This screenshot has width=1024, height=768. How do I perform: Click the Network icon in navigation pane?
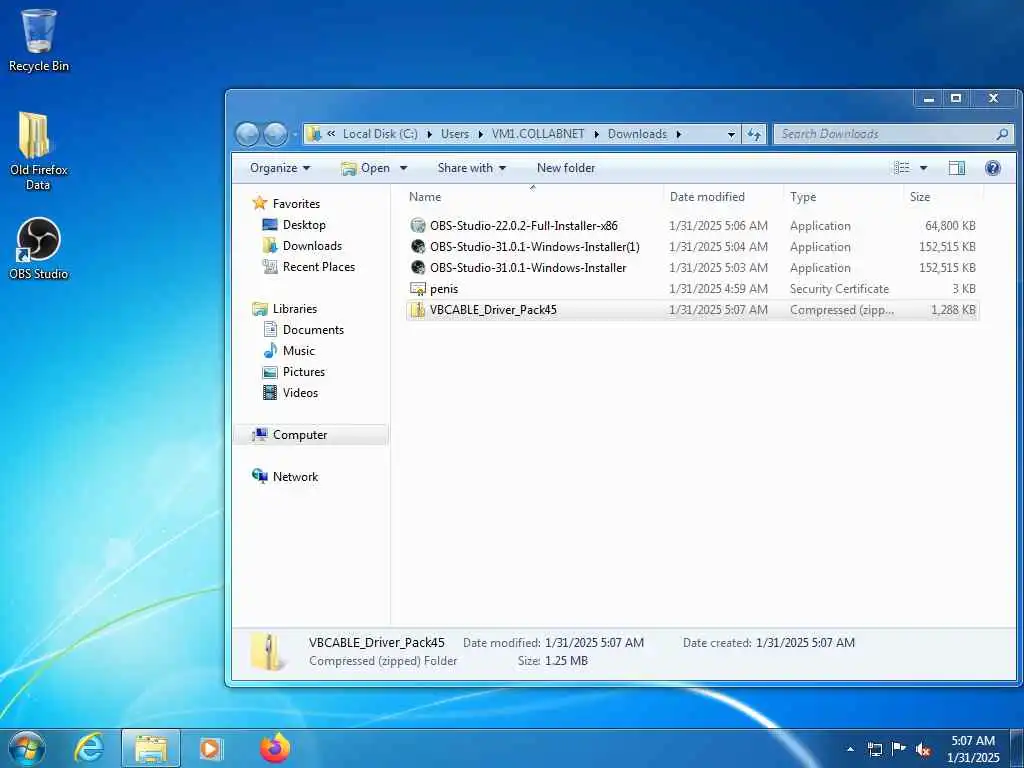[260, 476]
